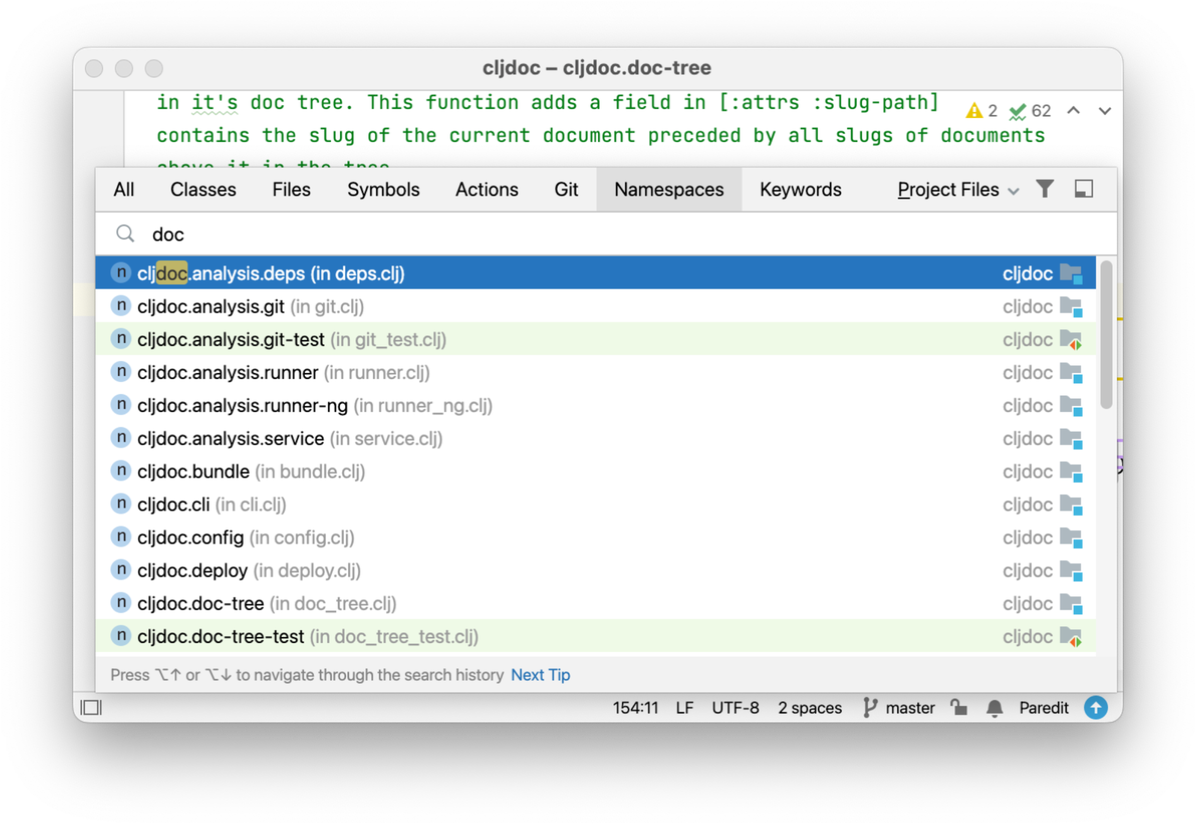The width and height of the screenshot is (1196, 824).
Task: Switch to the Symbols tab
Action: tap(383, 189)
